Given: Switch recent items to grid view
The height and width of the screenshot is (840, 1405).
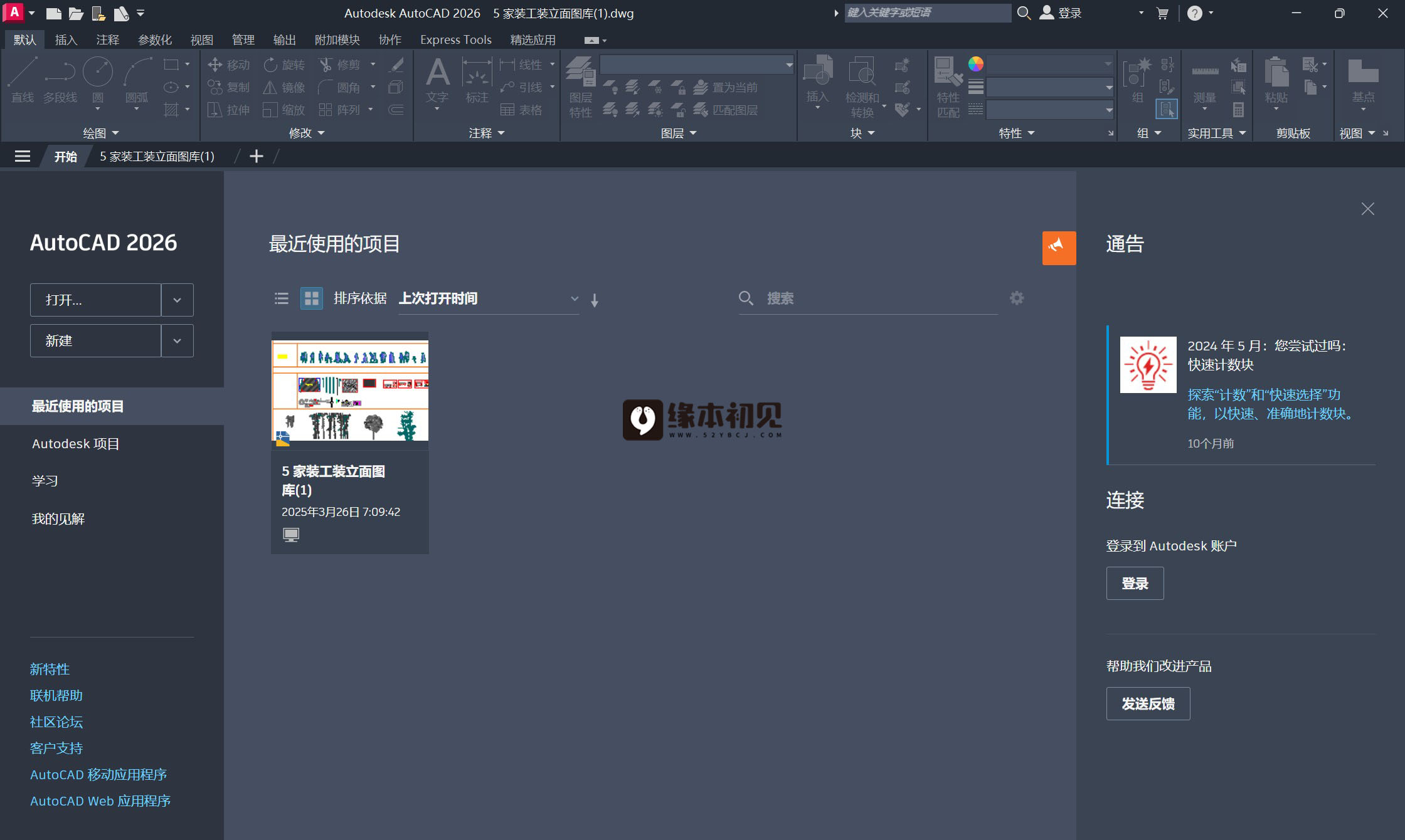Looking at the screenshot, I should coord(311,298).
